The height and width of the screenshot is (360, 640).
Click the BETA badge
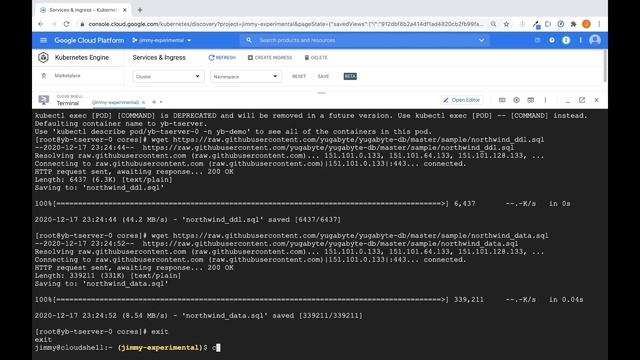tap(350, 76)
